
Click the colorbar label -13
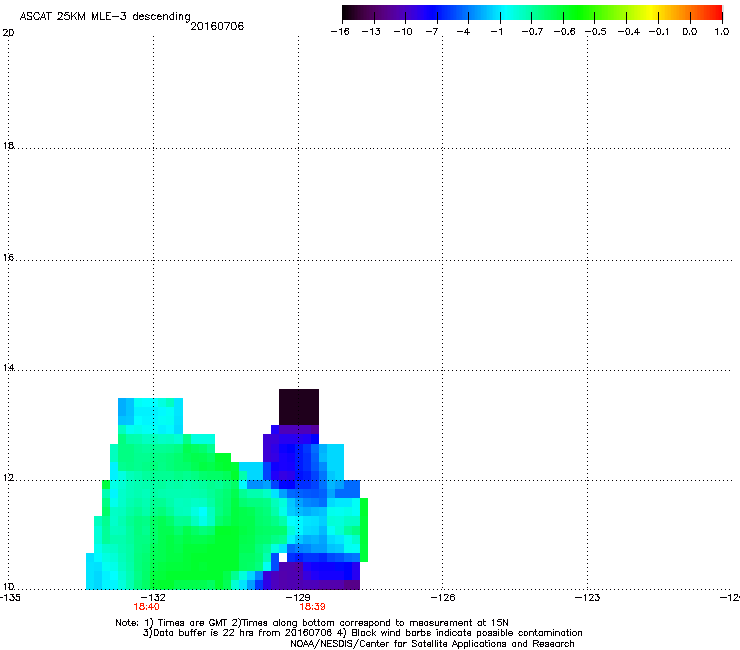(x=371, y=32)
